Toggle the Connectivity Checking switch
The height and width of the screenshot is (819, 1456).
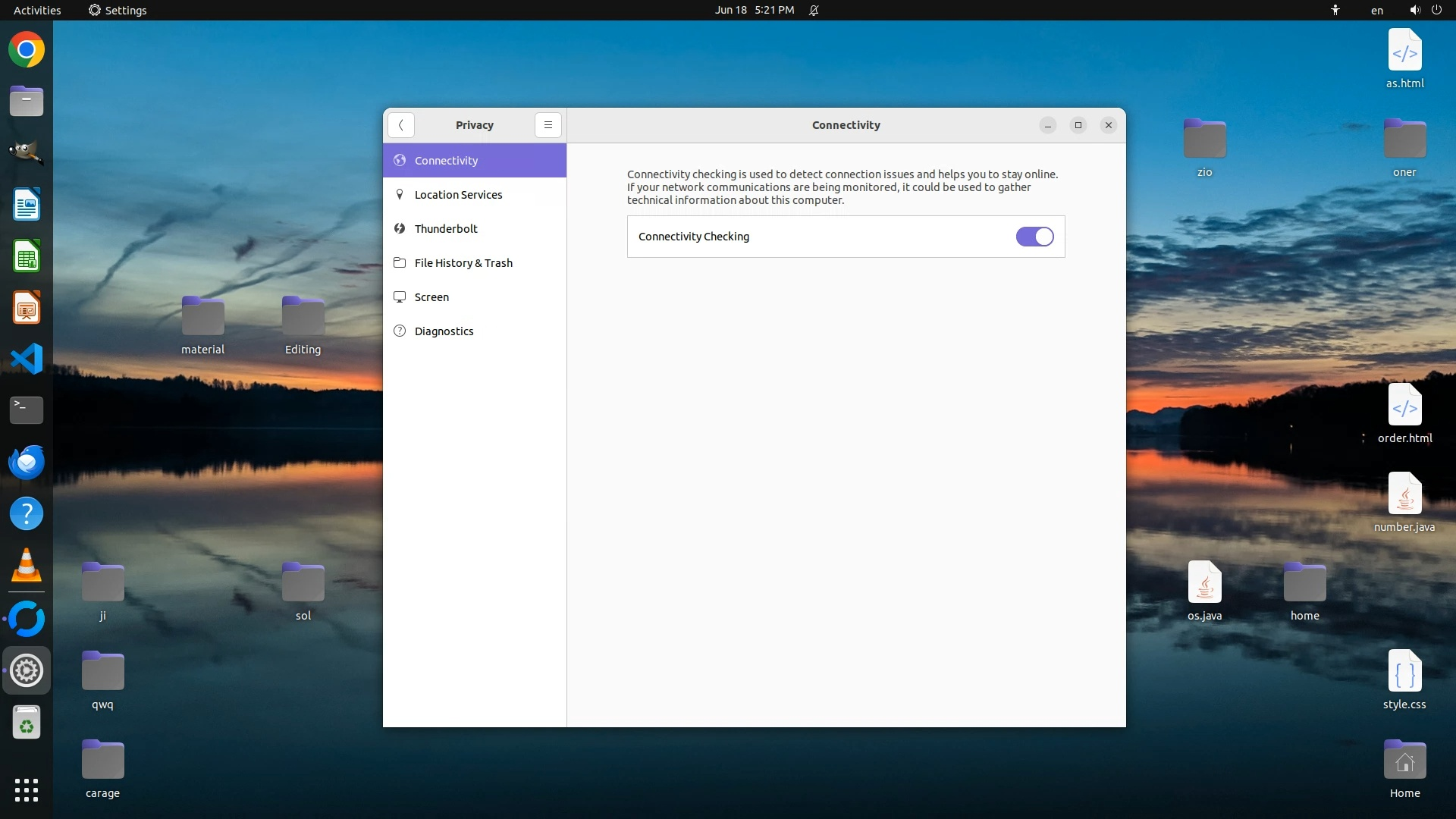(1034, 237)
